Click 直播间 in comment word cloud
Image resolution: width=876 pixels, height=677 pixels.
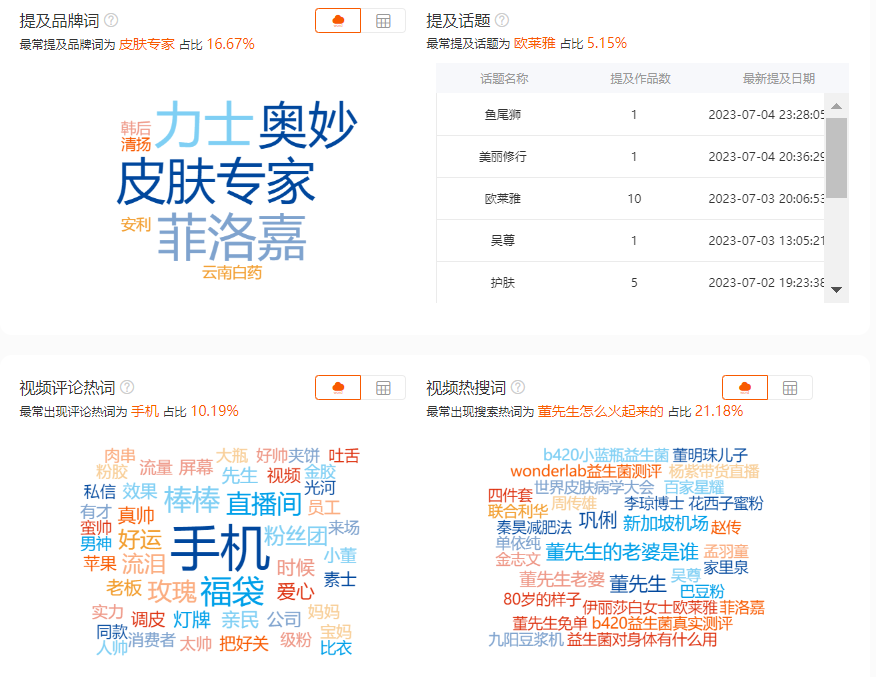point(264,504)
